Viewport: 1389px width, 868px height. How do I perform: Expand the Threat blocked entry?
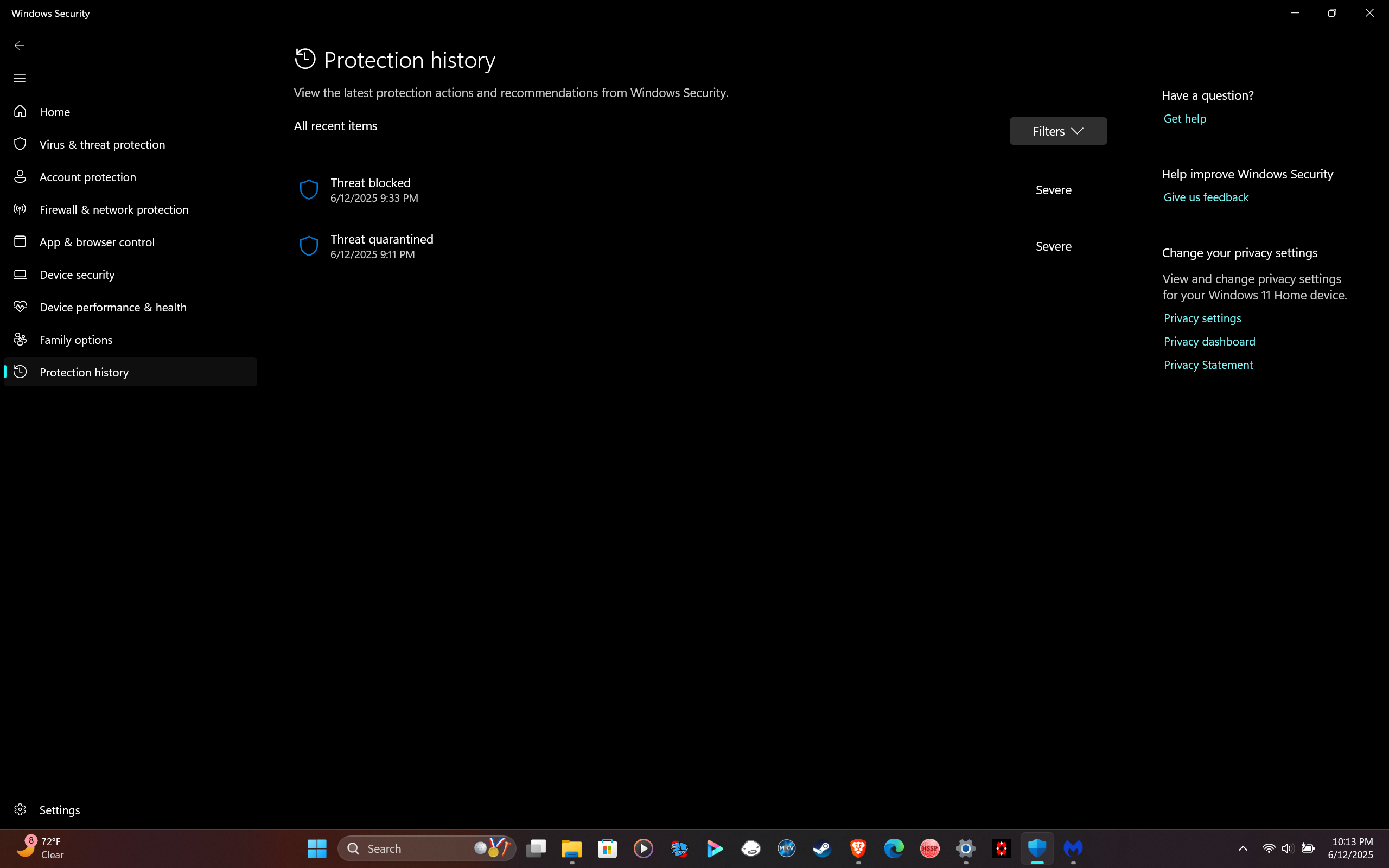(371, 189)
